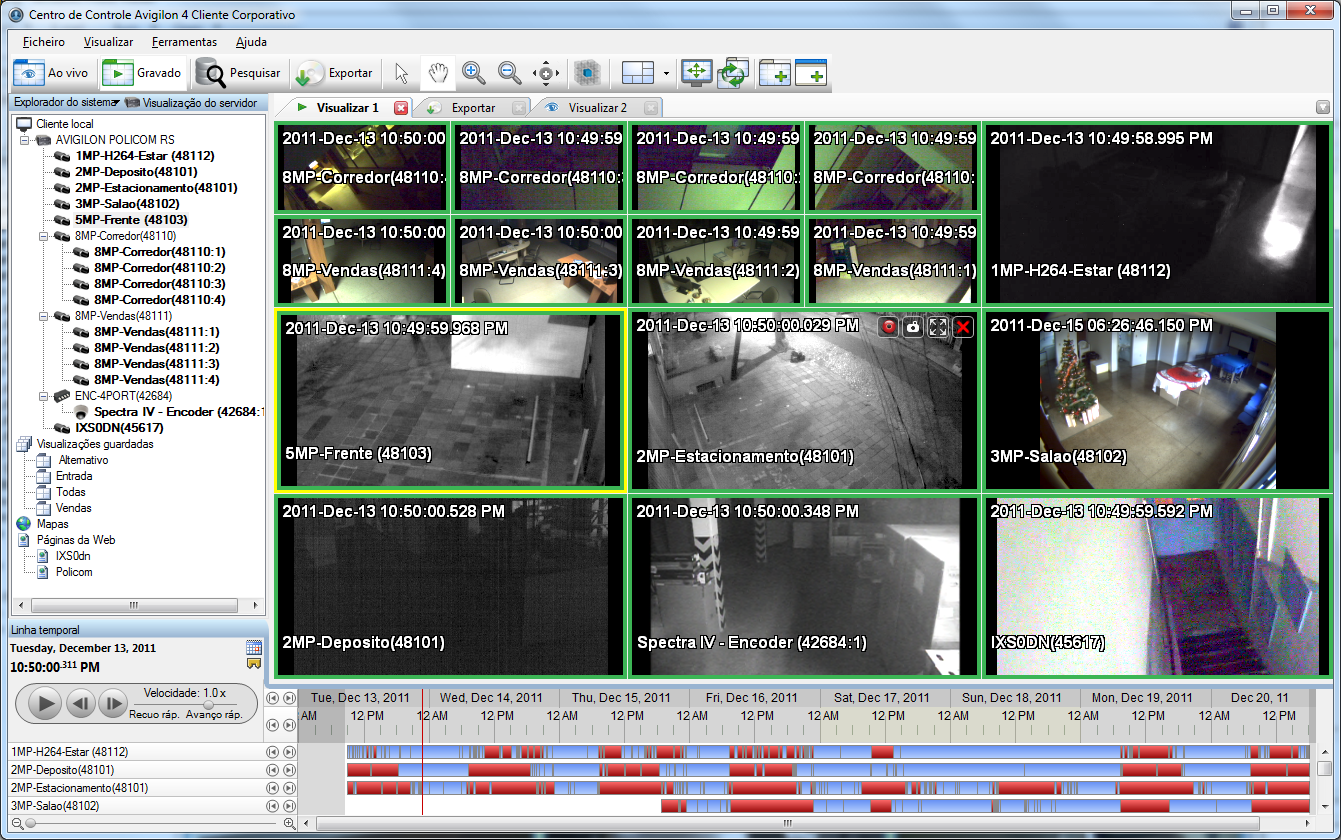Toggle Gravado recorded mode
This screenshot has height=840, width=1341.
tap(143, 73)
